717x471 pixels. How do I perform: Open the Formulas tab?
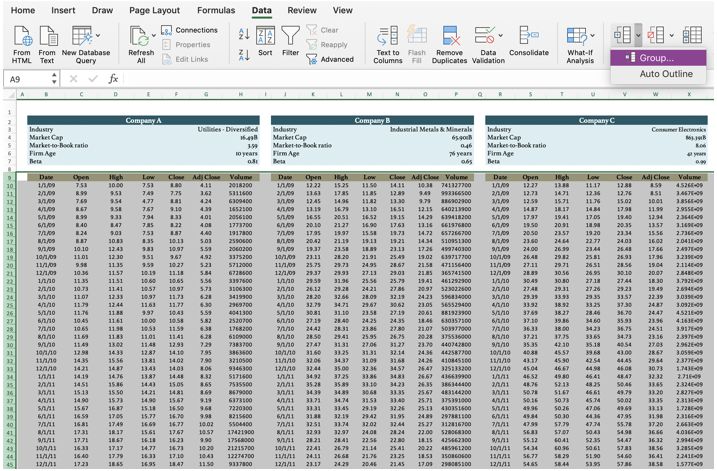point(216,10)
